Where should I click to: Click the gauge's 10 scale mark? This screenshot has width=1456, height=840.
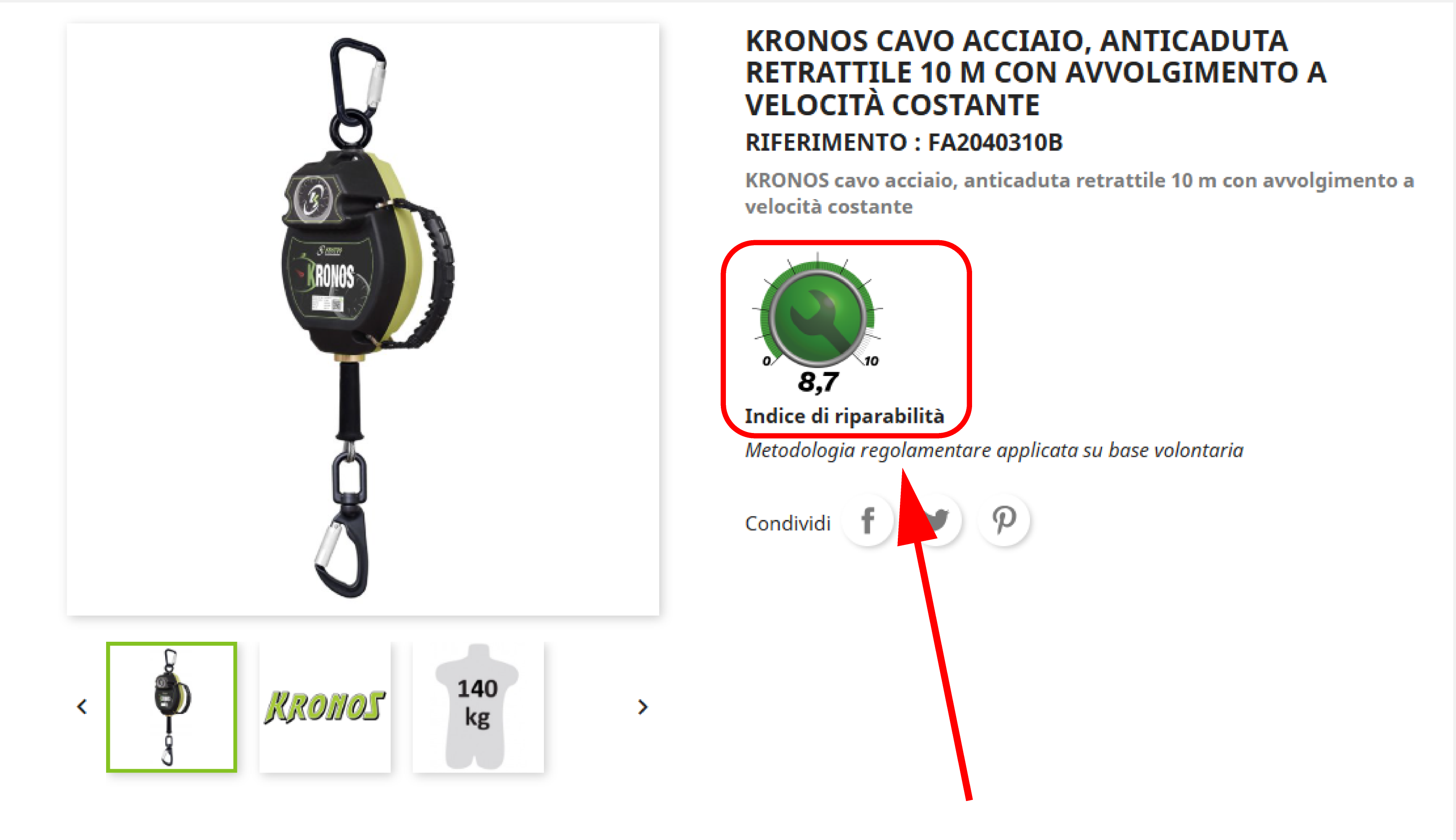(871, 361)
